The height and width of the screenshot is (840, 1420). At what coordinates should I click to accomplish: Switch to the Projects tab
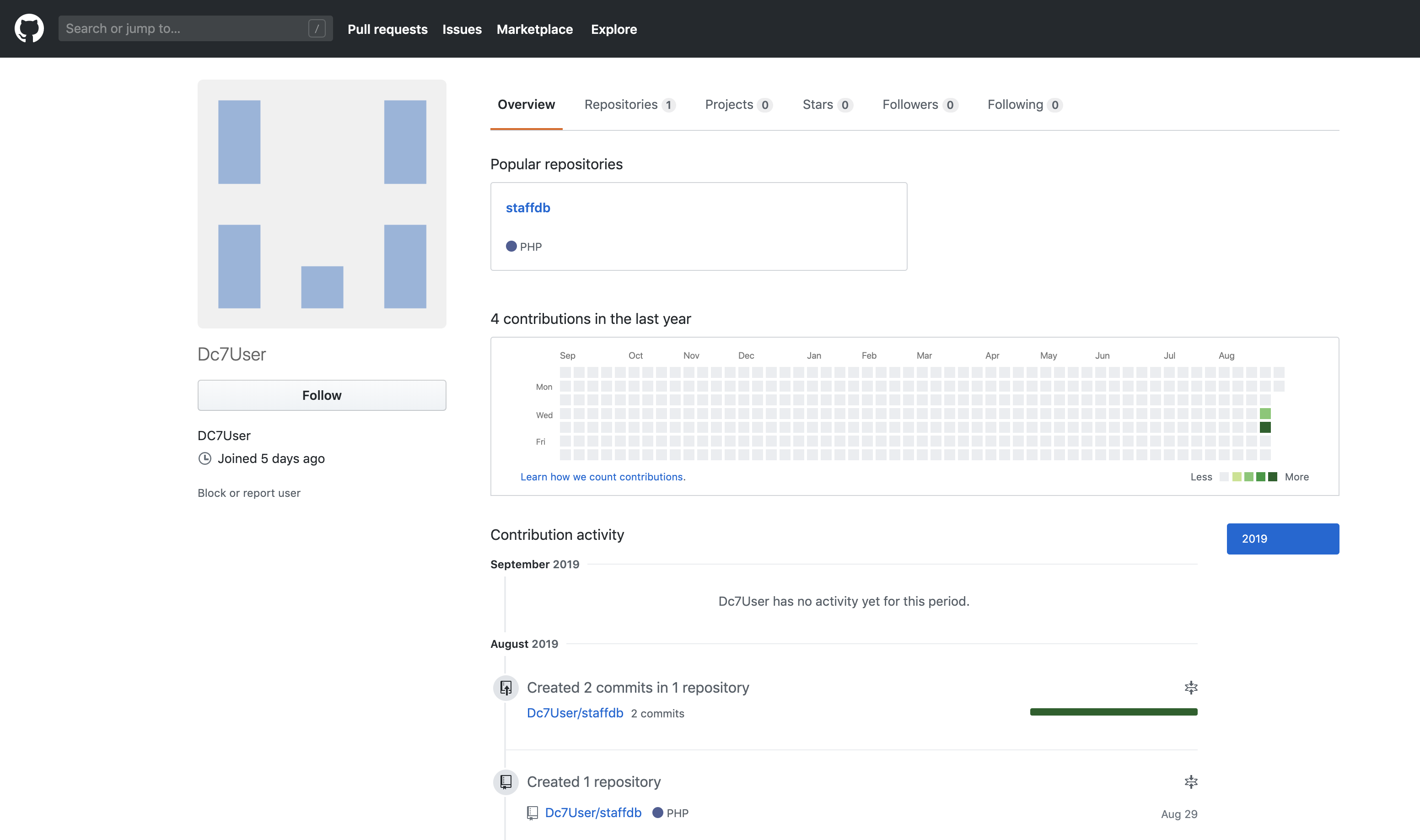pyautogui.click(x=738, y=105)
